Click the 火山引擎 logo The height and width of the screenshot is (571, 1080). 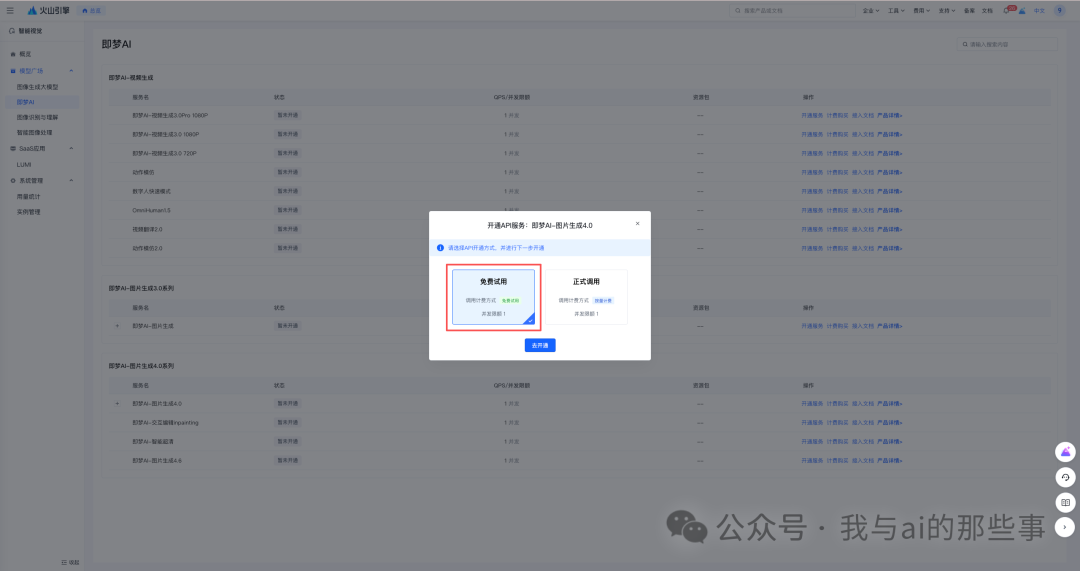48,10
